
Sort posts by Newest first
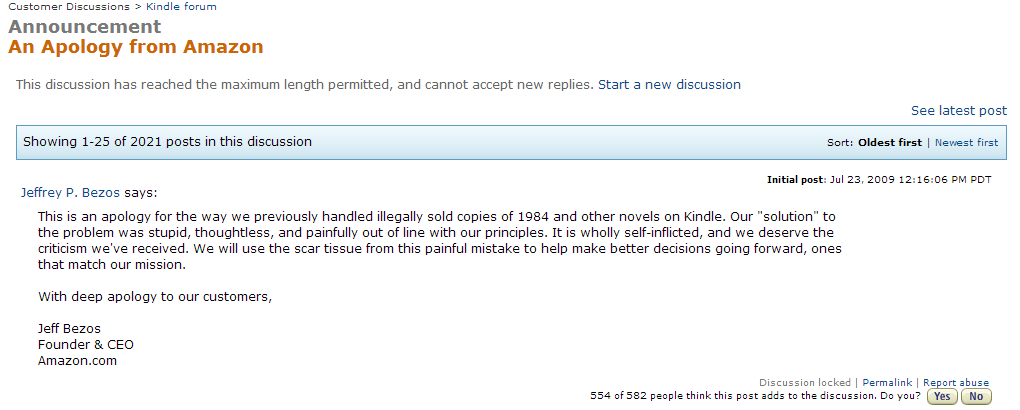tap(966, 143)
